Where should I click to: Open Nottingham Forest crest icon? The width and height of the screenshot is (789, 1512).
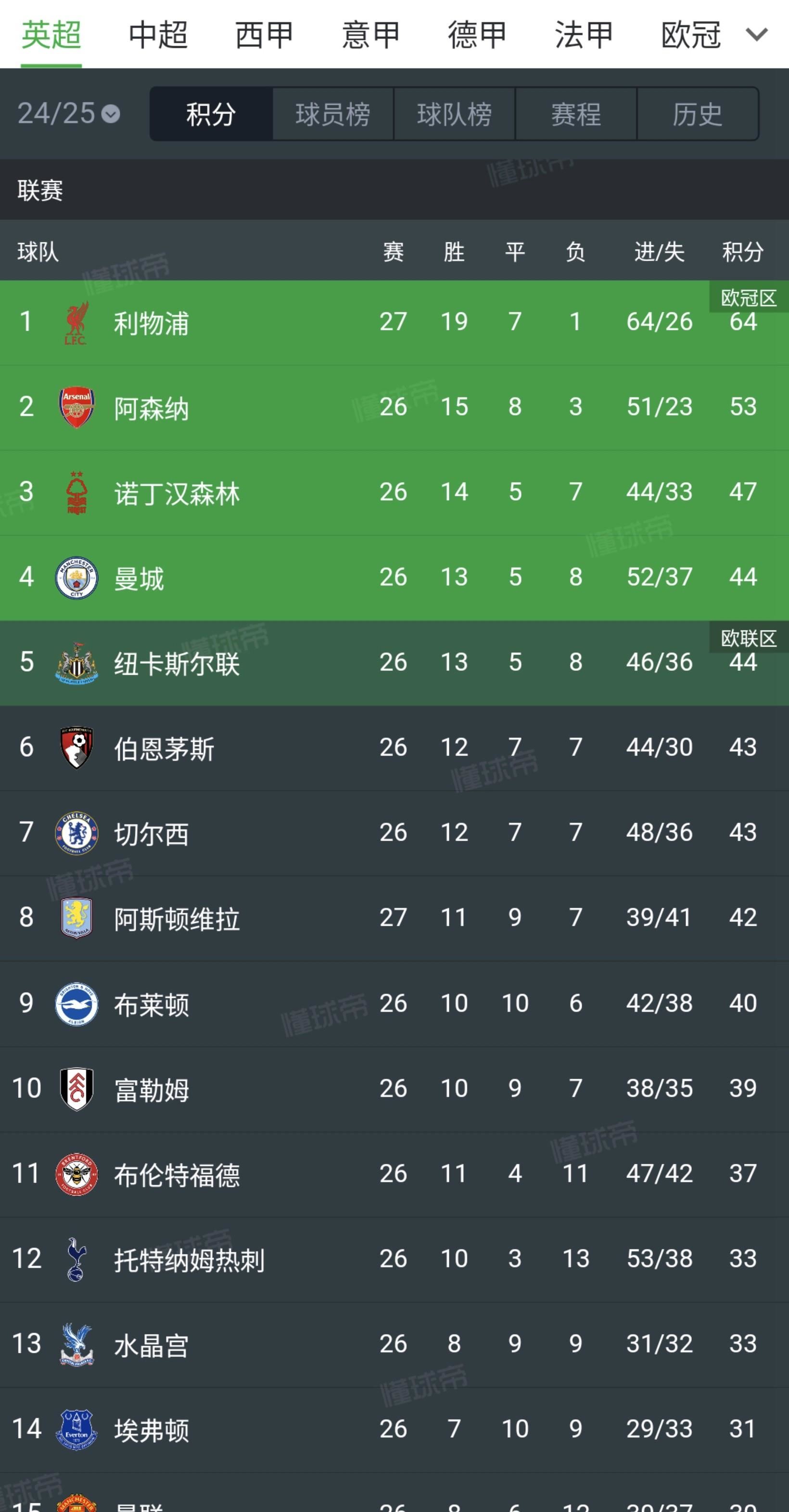pyautogui.click(x=76, y=492)
